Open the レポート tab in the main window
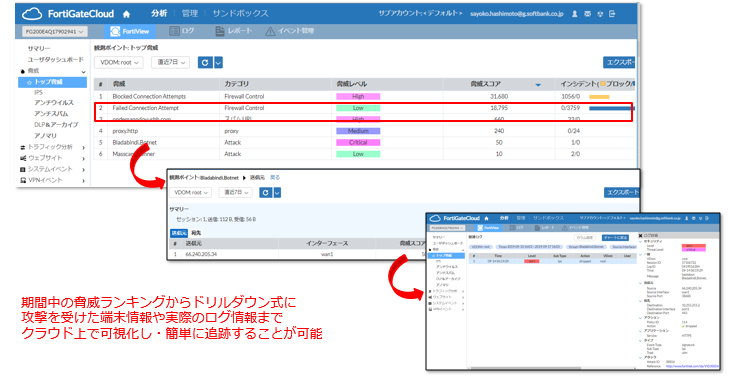732x377 pixels. point(233,31)
